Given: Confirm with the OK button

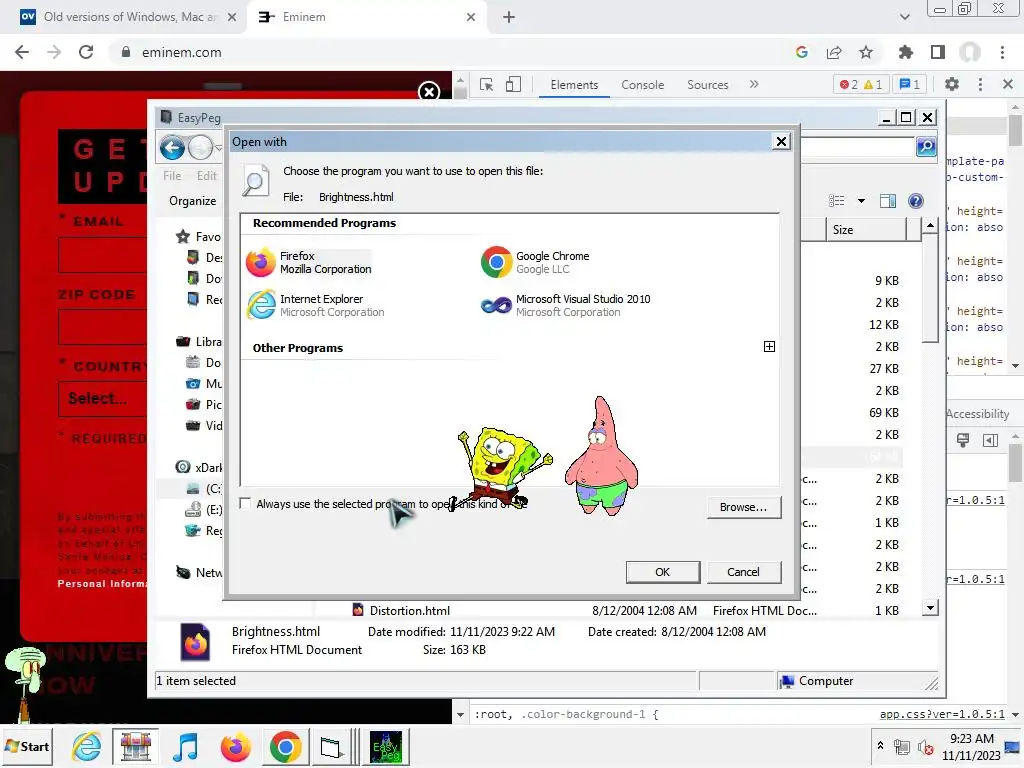Looking at the screenshot, I should pos(662,572).
